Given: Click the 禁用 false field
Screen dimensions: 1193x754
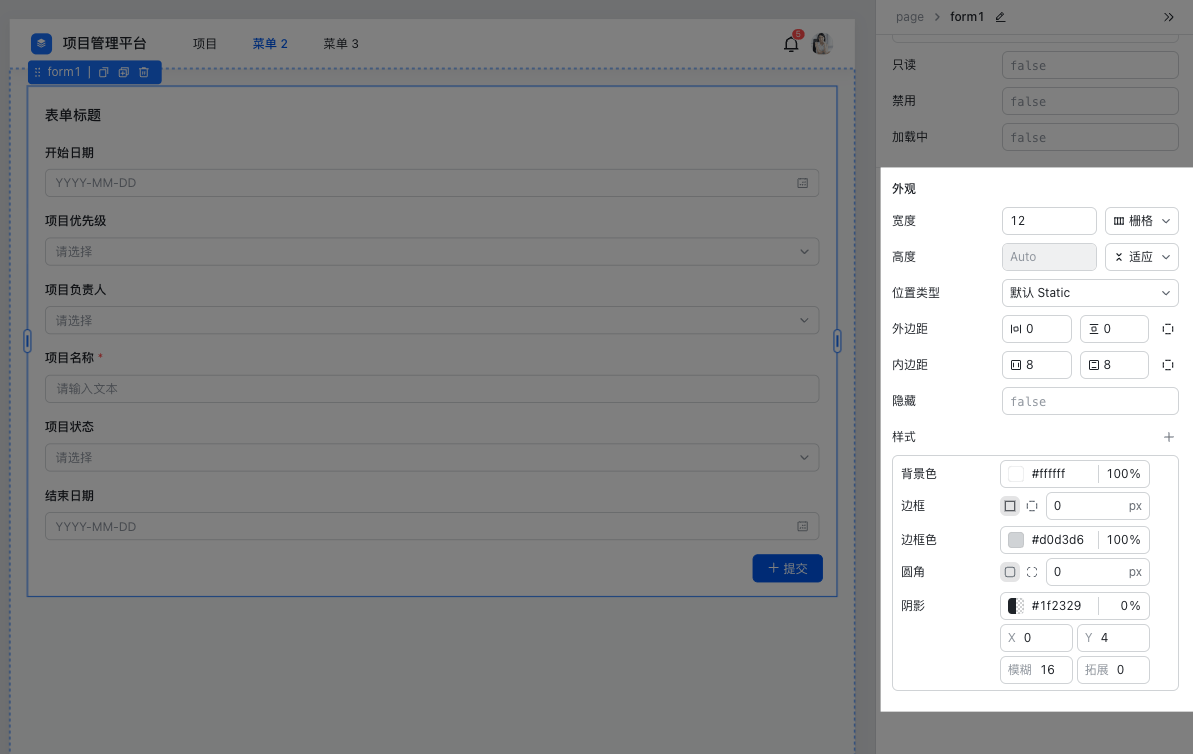Looking at the screenshot, I should click(x=1090, y=101).
